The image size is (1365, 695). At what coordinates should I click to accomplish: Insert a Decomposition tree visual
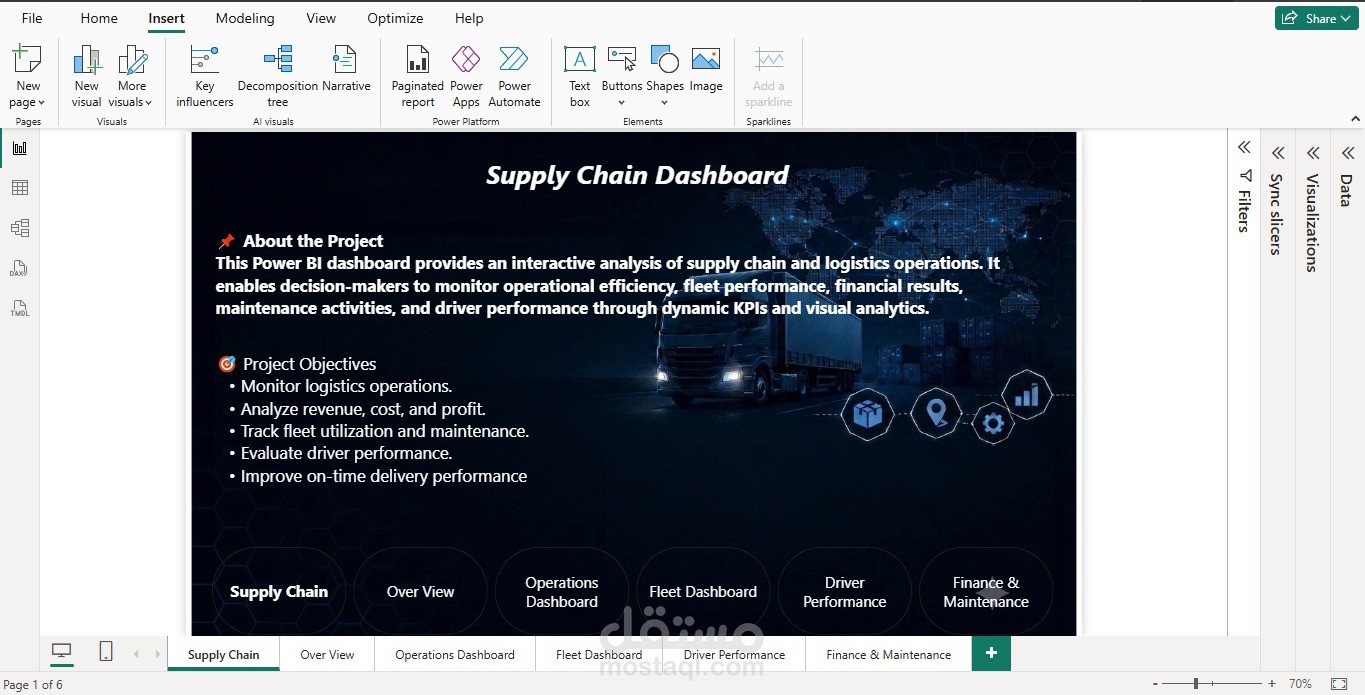pyautogui.click(x=278, y=76)
